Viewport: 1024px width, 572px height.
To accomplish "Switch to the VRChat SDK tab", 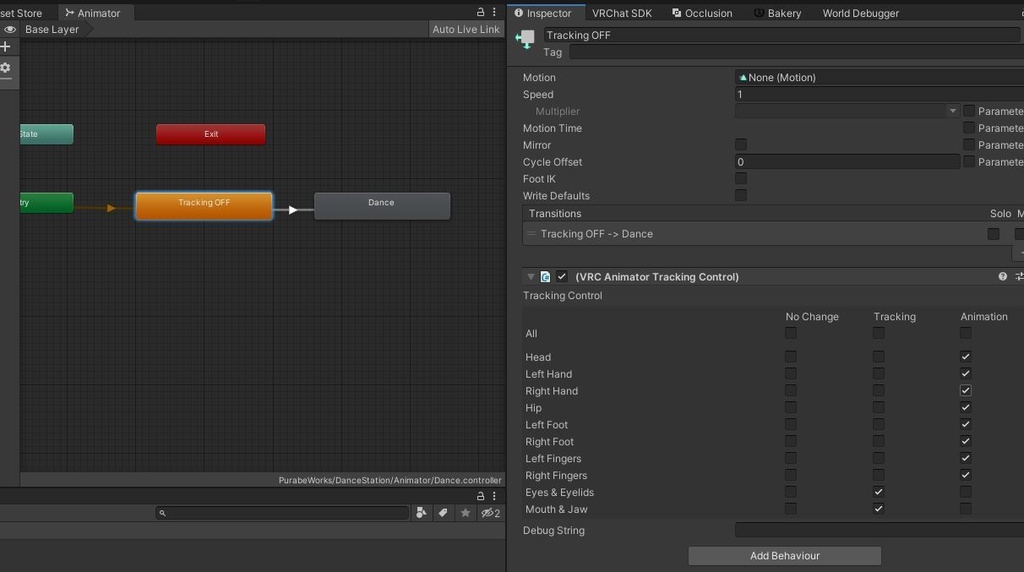I will click(622, 13).
